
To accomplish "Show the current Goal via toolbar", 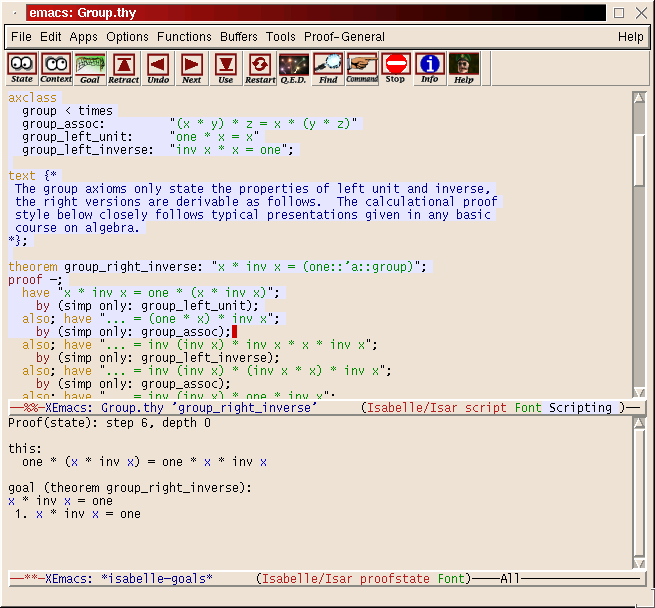I will [90, 68].
